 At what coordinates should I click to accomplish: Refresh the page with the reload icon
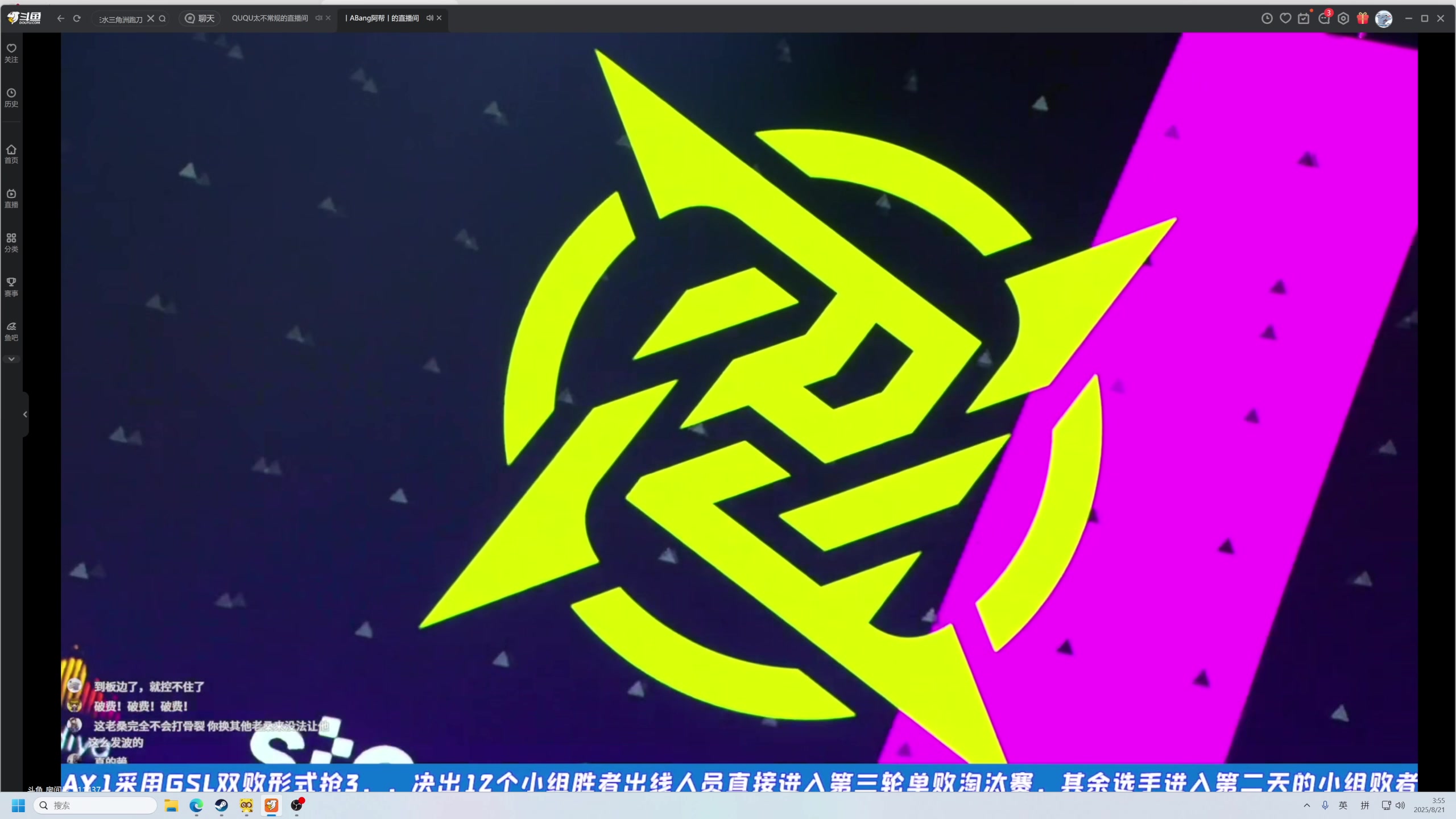(77, 19)
